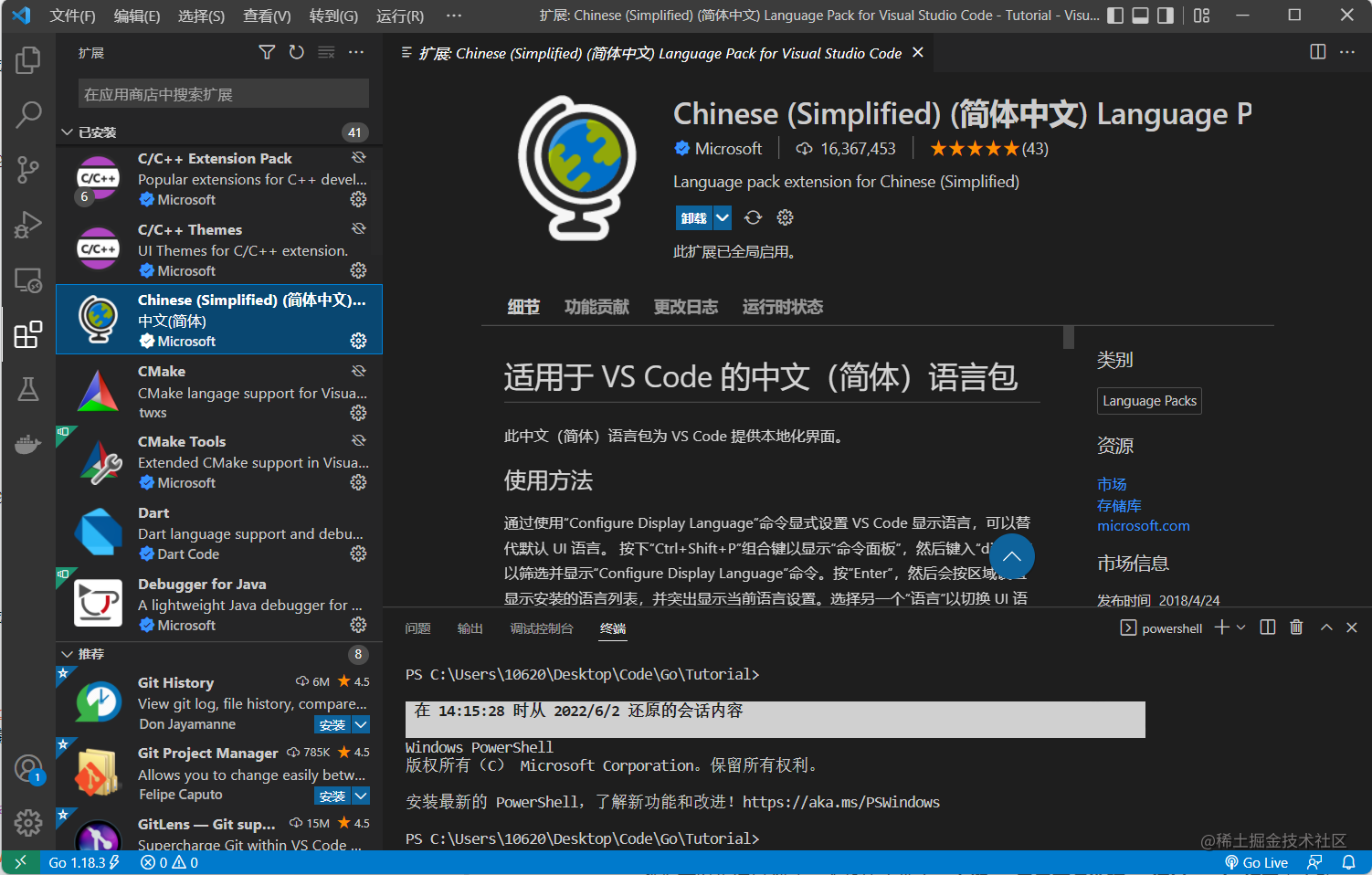
Task: Open Remote Explorer view
Action: click(x=28, y=279)
